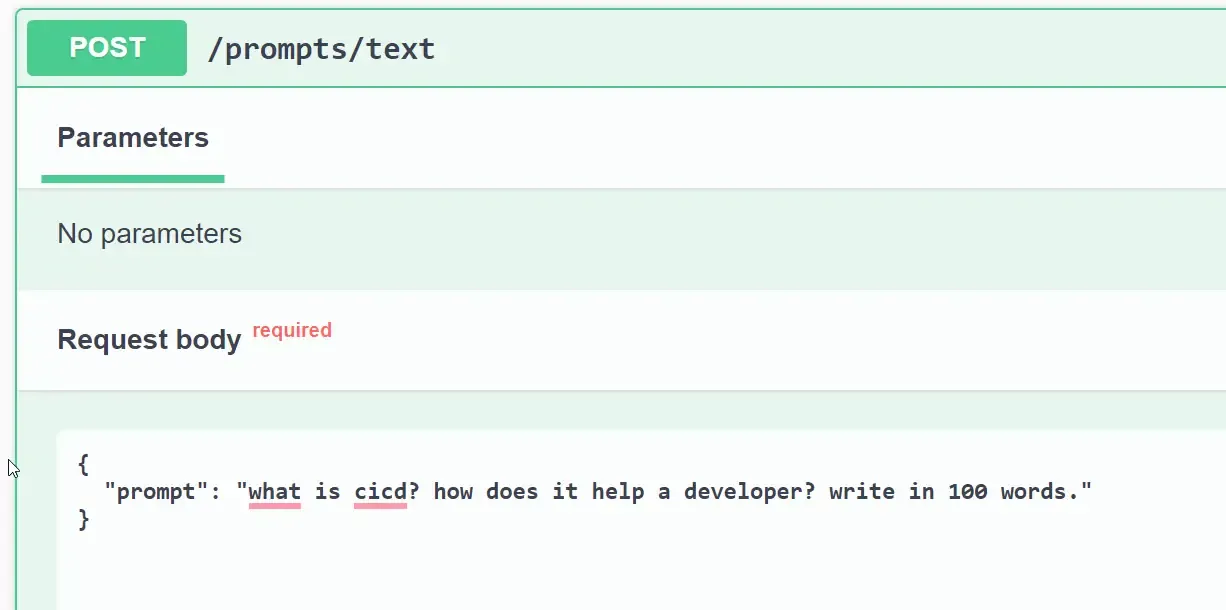Collapse the operation via empty header area
Image resolution: width=1226 pixels, height=610 pixels.
click(x=800, y=48)
